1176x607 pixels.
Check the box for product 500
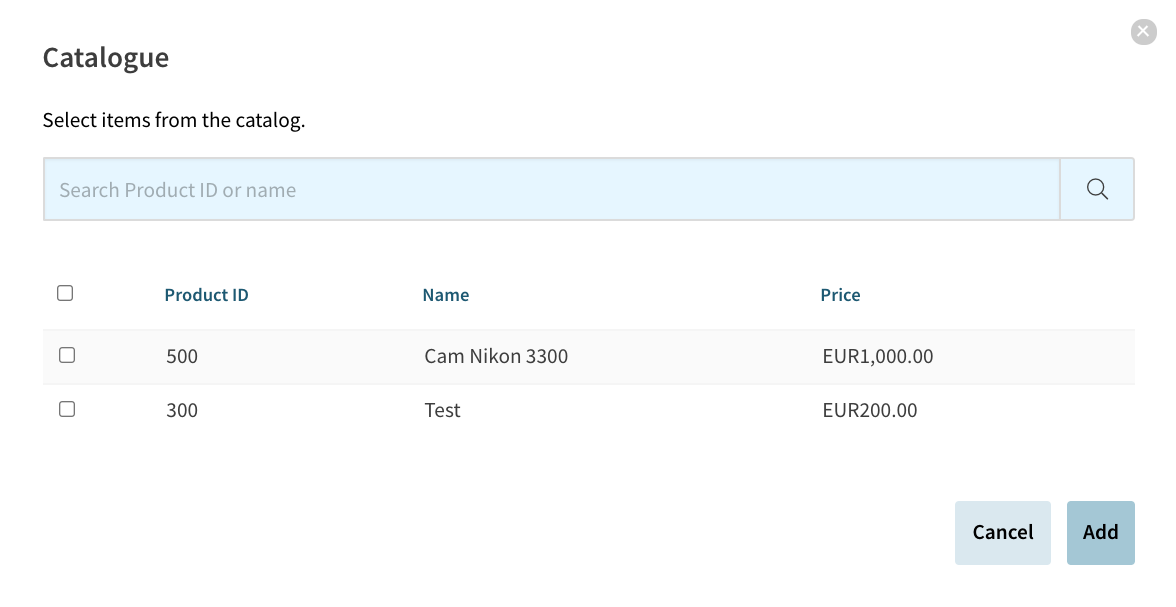(67, 355)
